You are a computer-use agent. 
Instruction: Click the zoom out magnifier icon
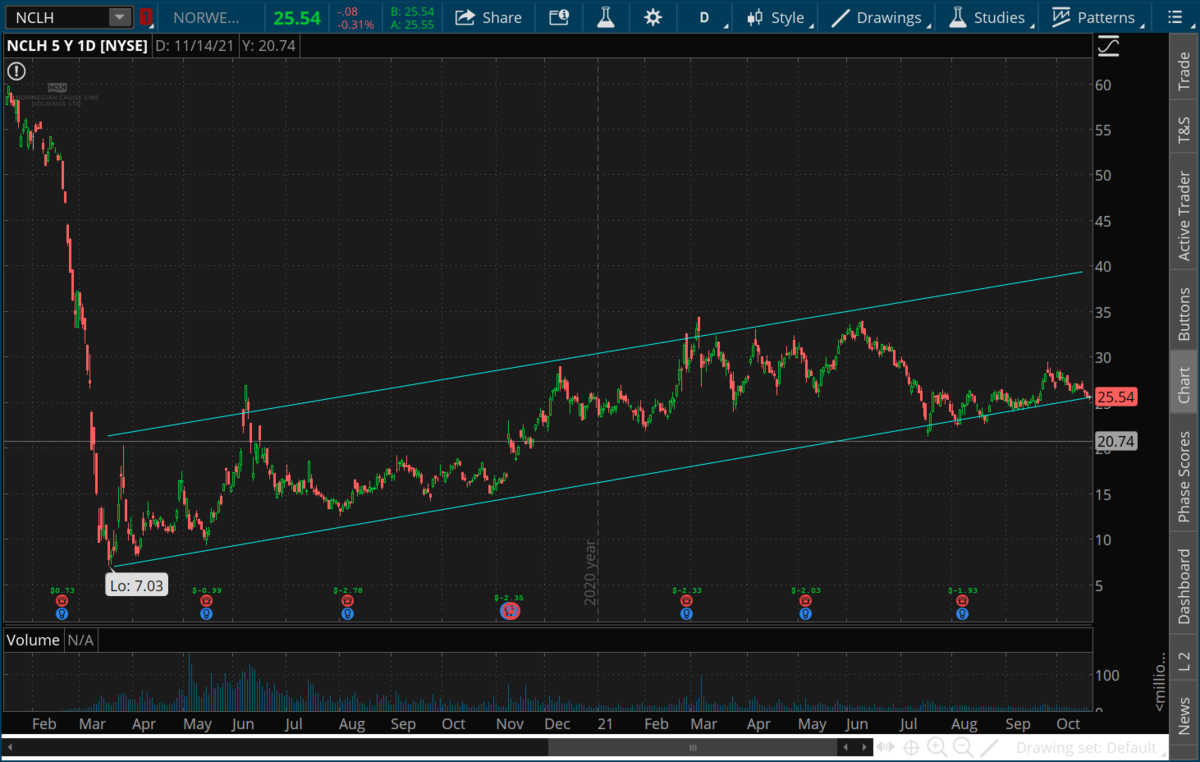point(963,748)
